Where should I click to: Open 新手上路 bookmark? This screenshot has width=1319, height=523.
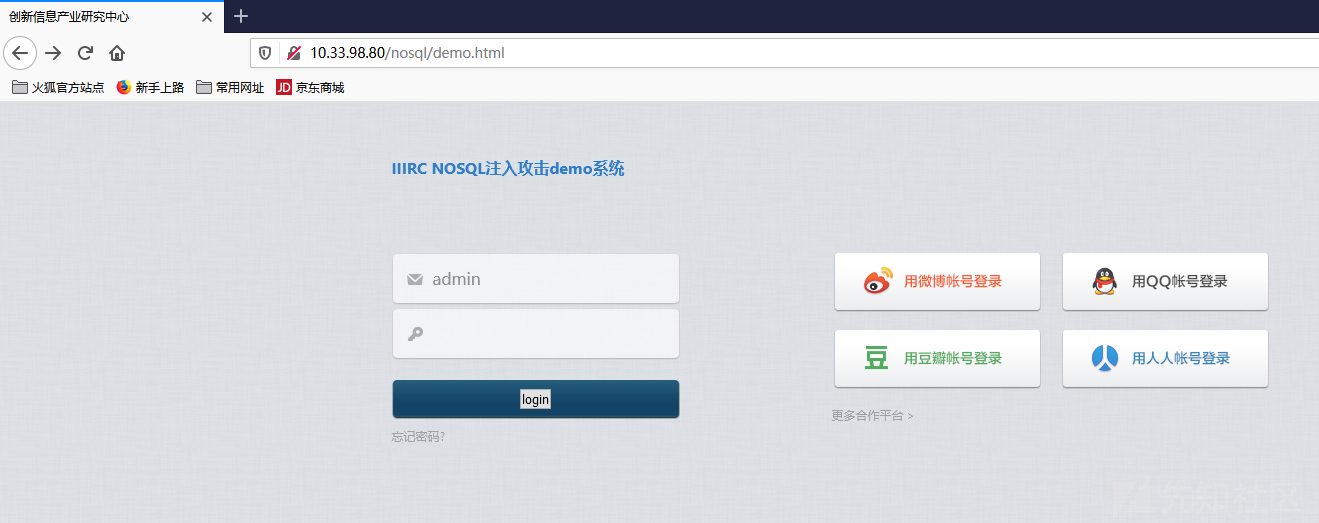[x=150, y=88]
